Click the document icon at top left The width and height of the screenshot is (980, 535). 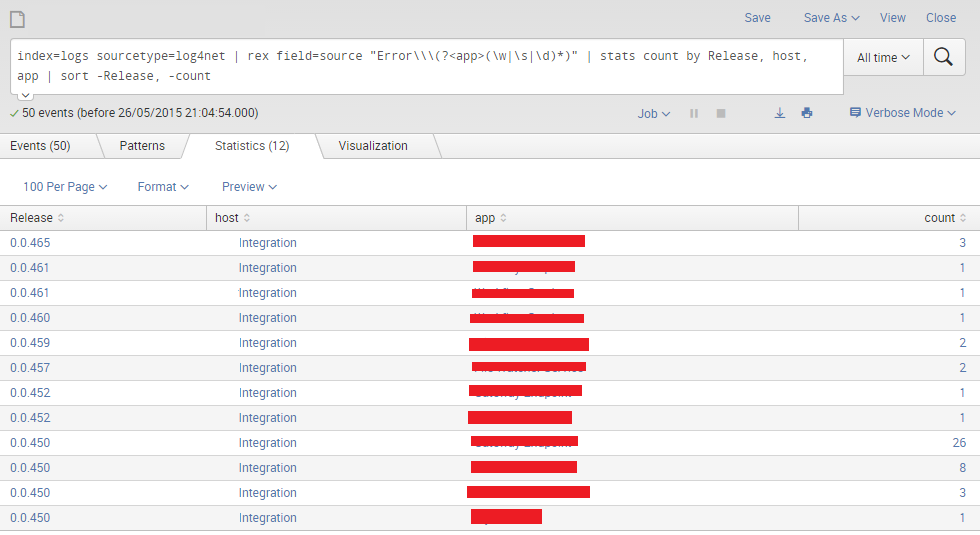tap(17, 19)
